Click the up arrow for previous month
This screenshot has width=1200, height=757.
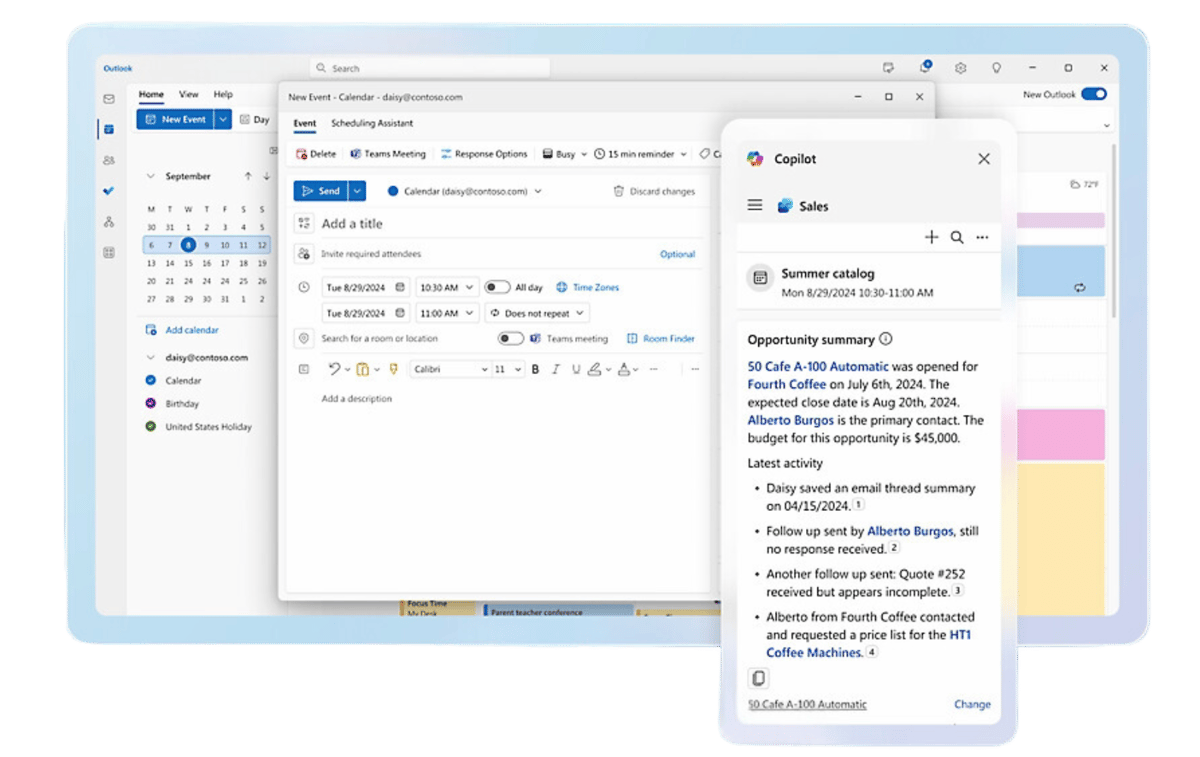248,176
